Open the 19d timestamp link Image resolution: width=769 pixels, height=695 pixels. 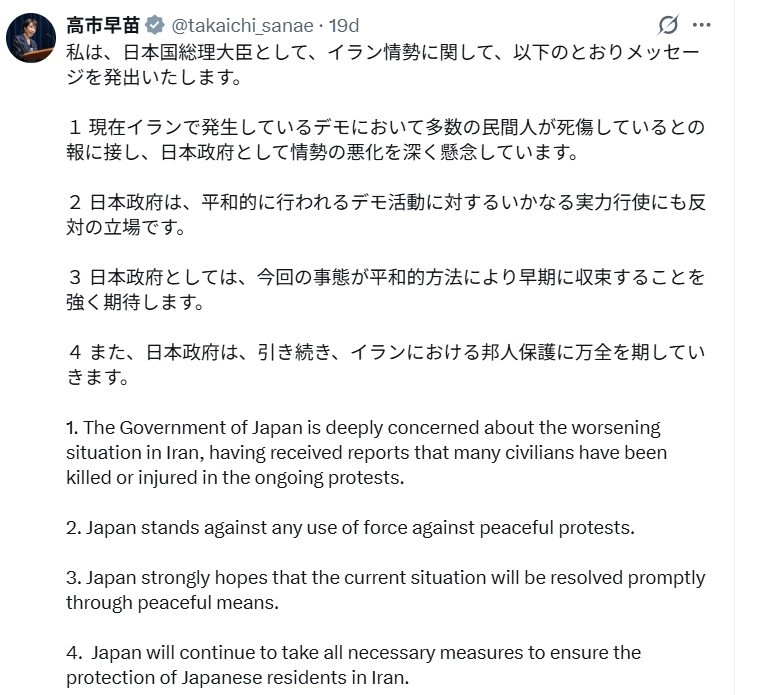pos(342,25)
